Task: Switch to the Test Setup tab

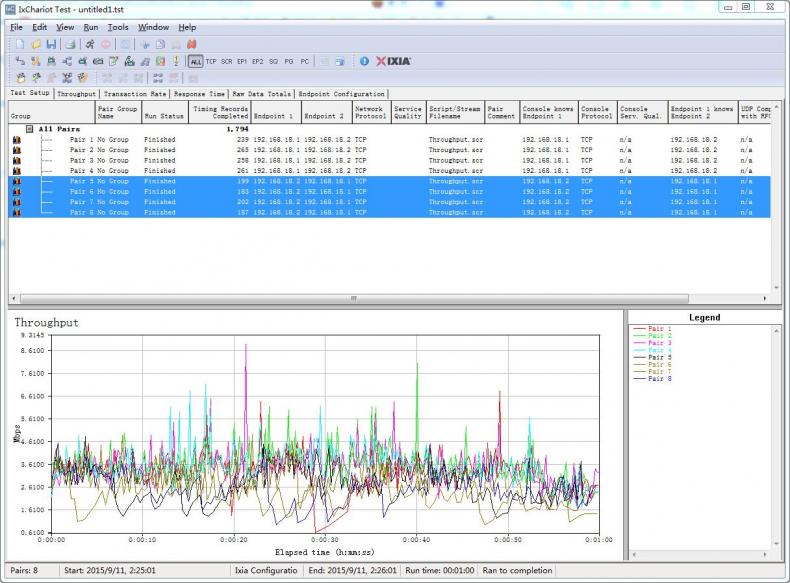Action: 30,93
